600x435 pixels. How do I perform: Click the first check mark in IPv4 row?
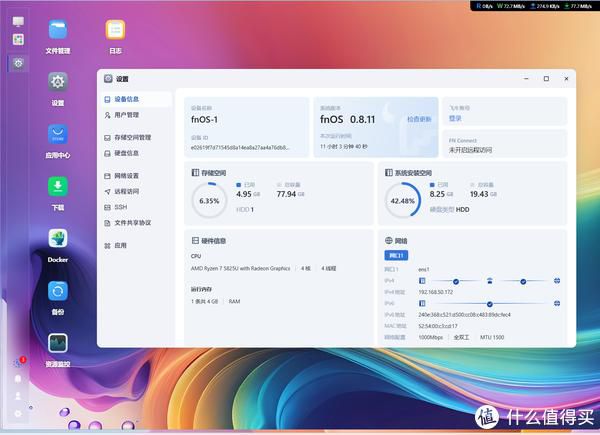tap(456, 282)
